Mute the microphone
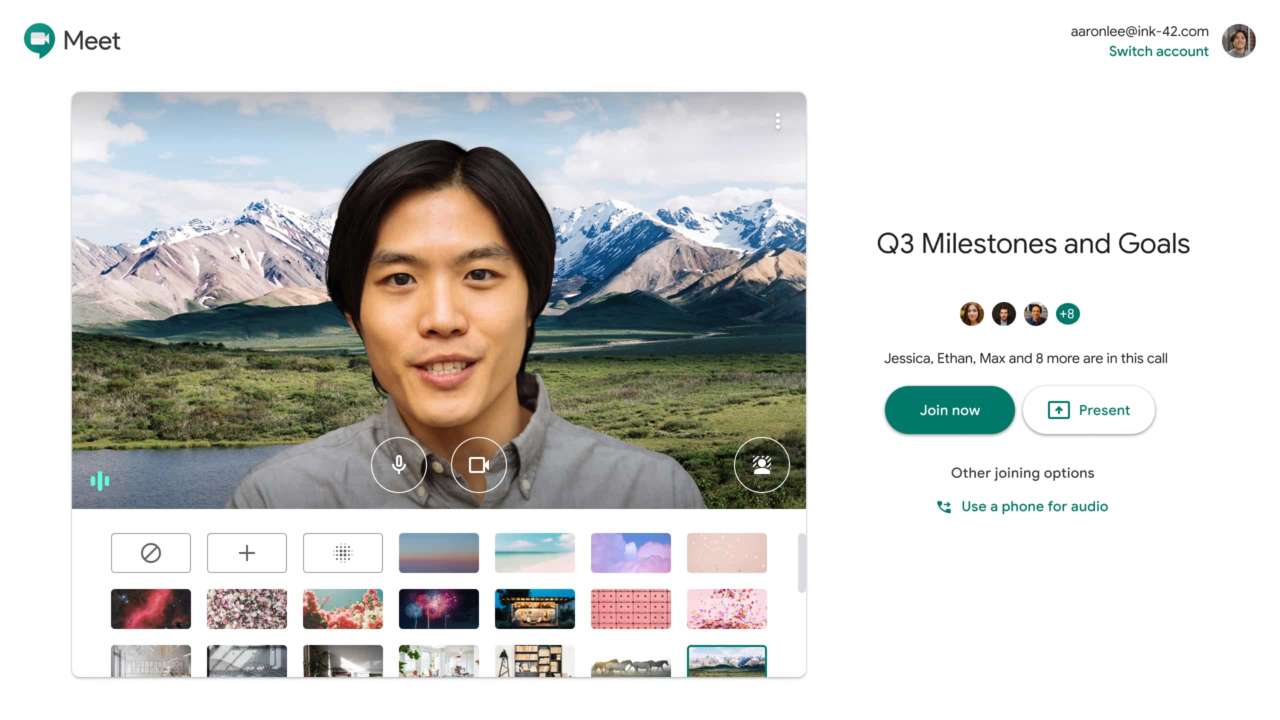The height and width of the screenshot is (720, 1280). pyautogui.click(x=399, y=464)
